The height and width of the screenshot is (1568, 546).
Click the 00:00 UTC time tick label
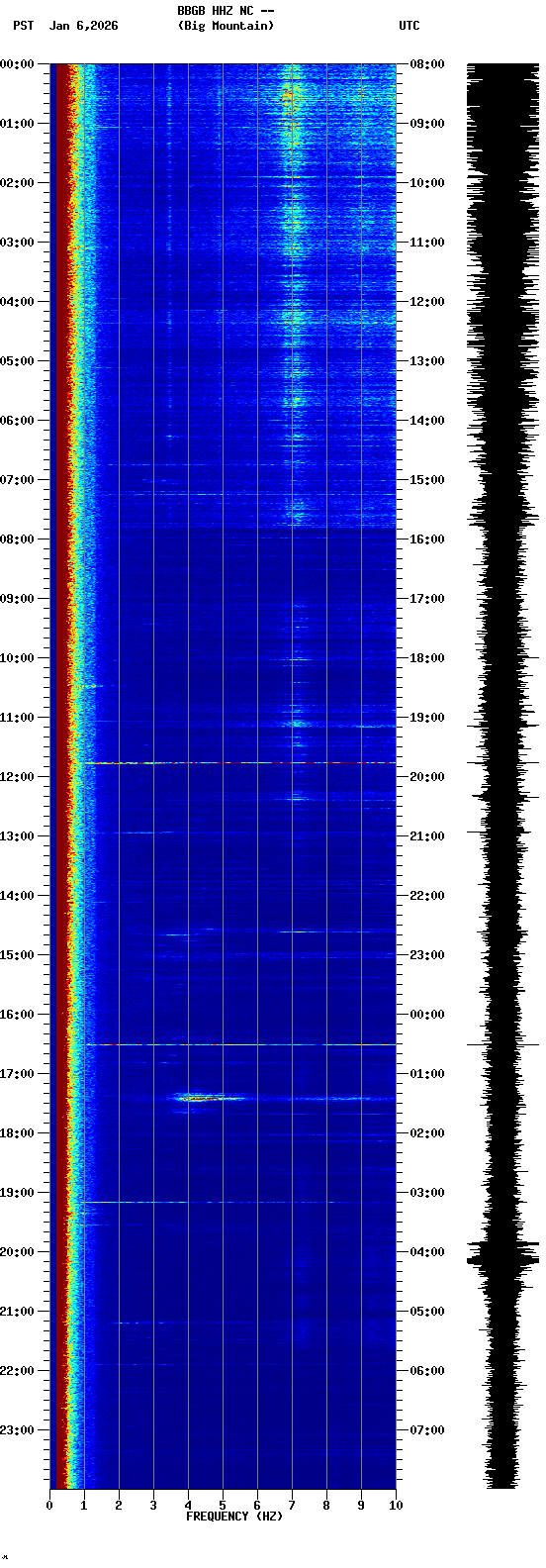point(427,1015)
